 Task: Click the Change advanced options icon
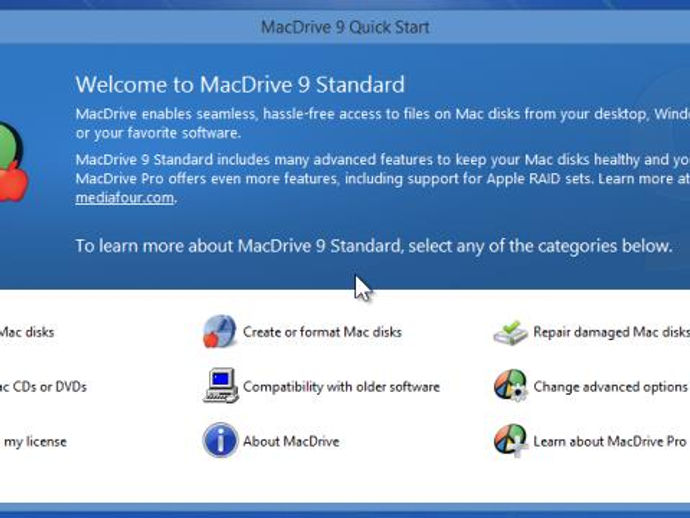coord(510,386)
